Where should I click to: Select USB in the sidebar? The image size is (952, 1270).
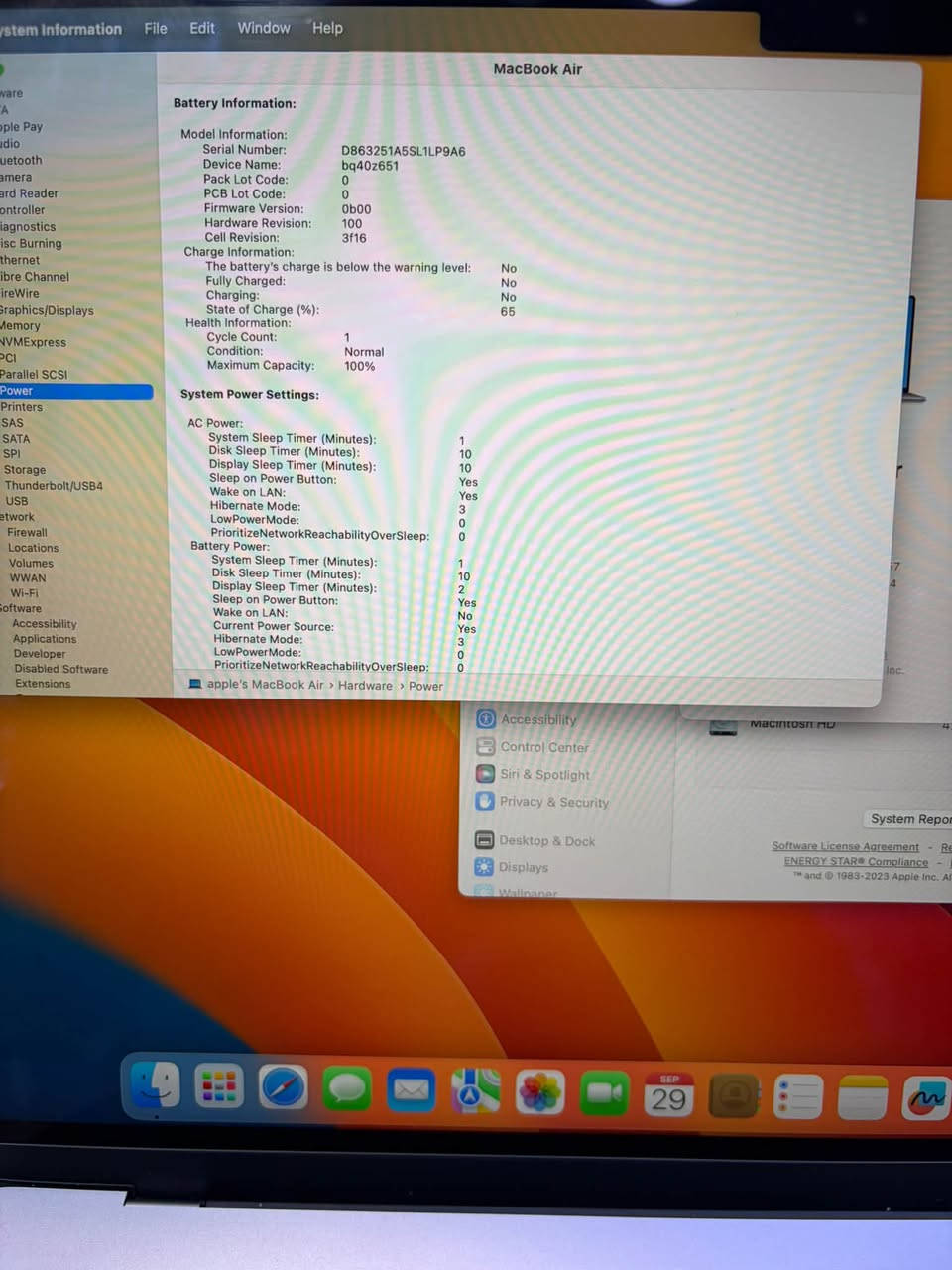pyautogui.click(x=17, y=501)
